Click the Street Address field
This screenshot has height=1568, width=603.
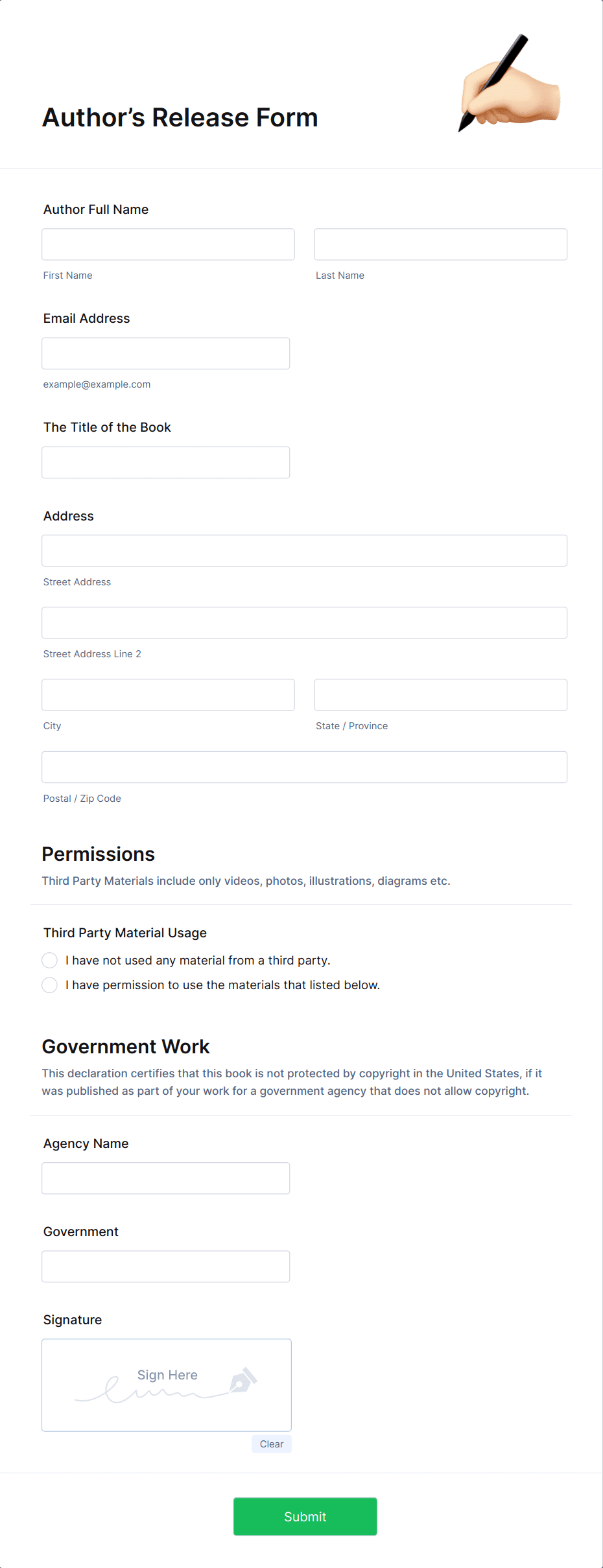point(304,550)
